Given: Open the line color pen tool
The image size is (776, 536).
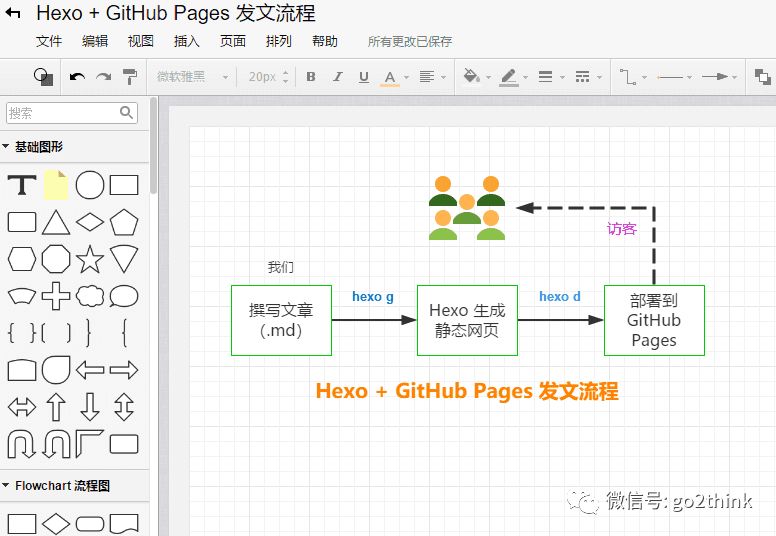Looking at the screenshot, I should click(513, 77).
